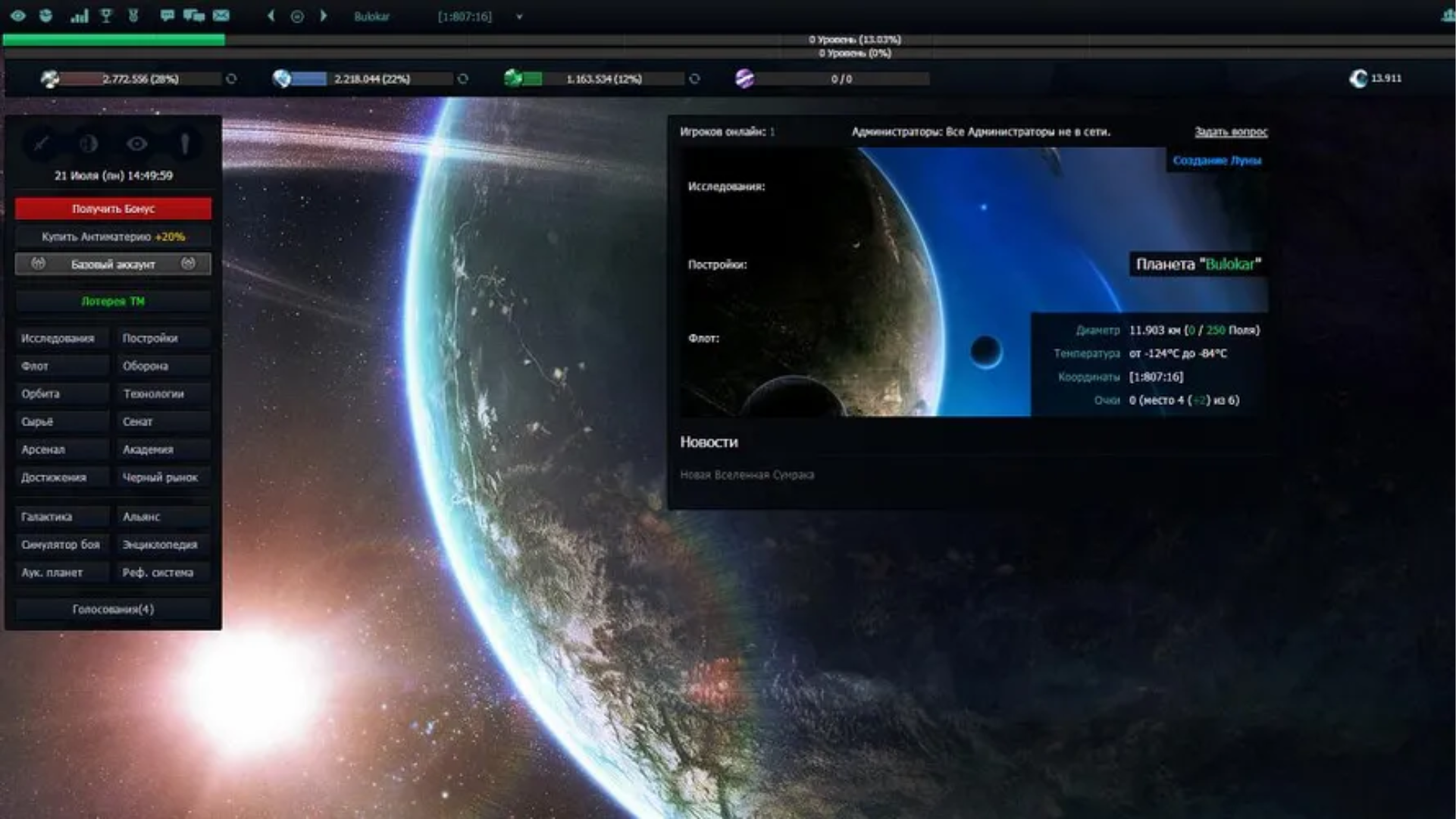The height and width of the screenshot is (819, 1456).
Task: Click Голосования(4) button
Action: [x=113, y=610]
